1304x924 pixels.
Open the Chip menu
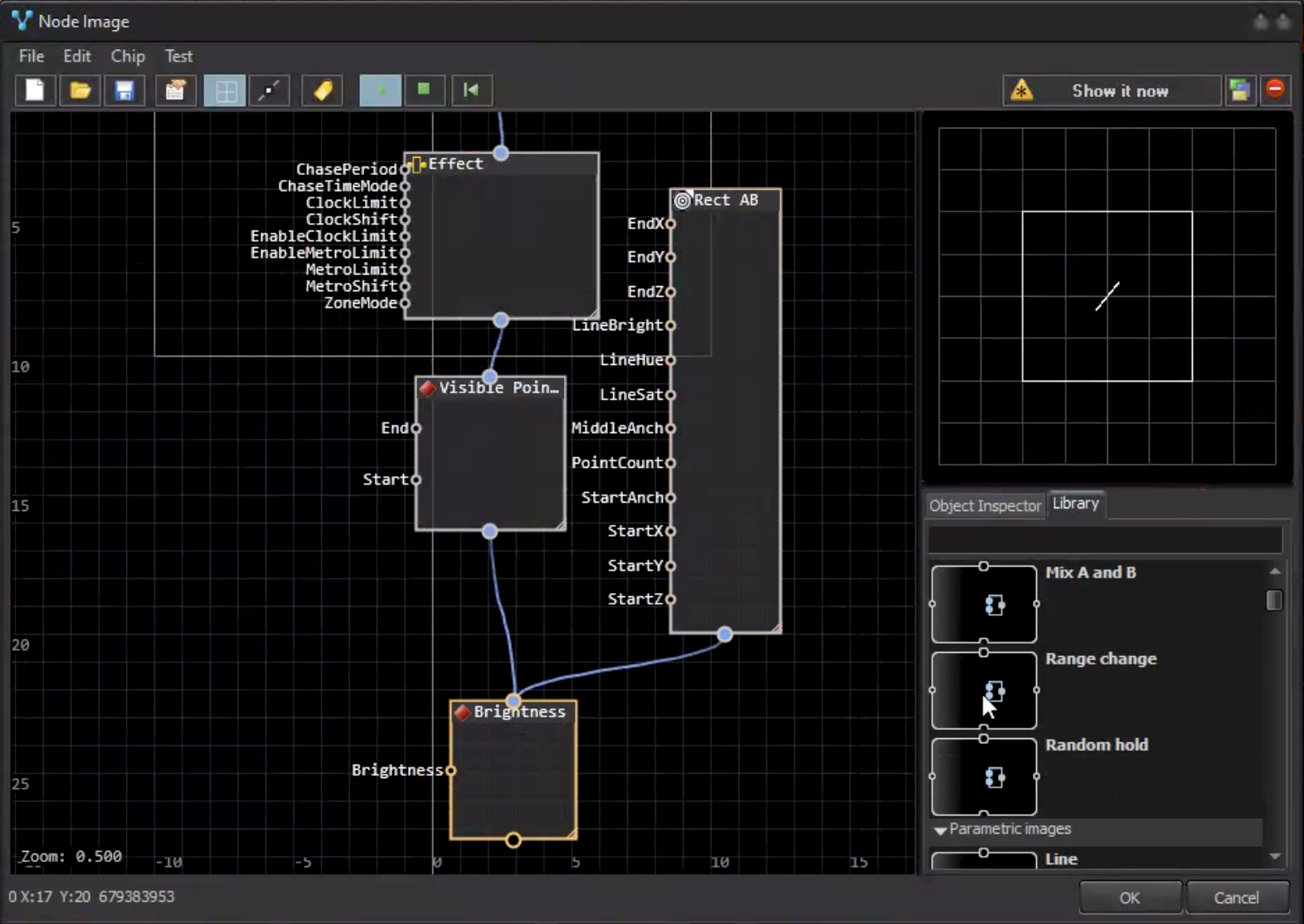(128, 56)
